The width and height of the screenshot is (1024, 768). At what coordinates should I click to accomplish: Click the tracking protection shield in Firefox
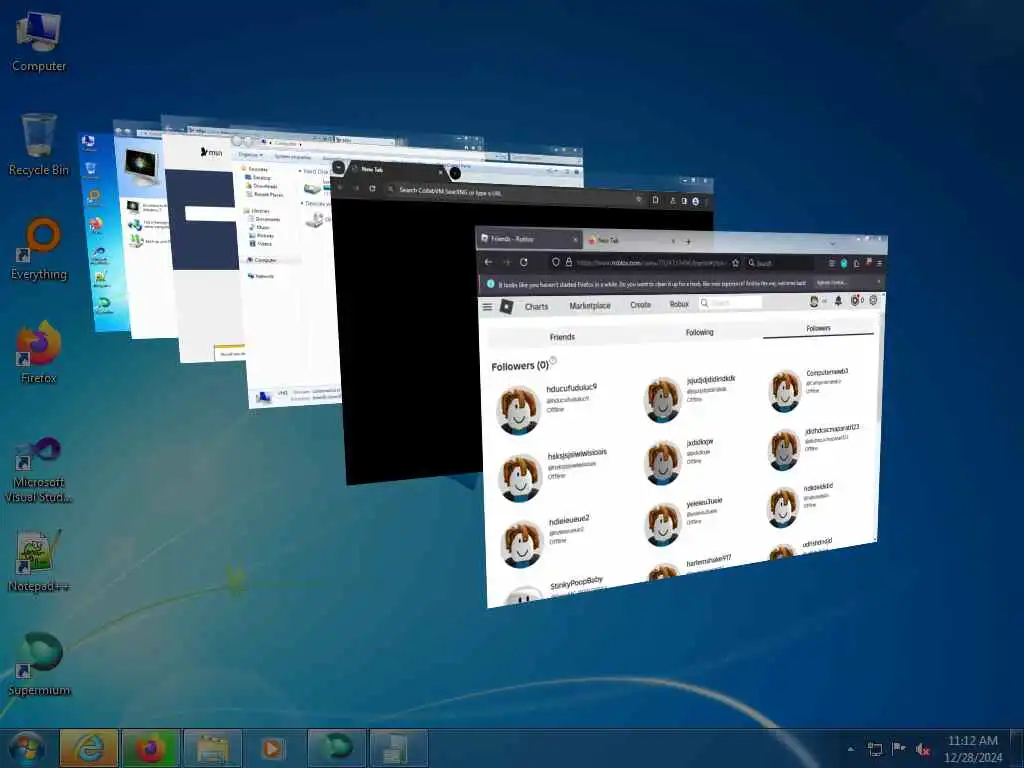(x=556, y=263)
